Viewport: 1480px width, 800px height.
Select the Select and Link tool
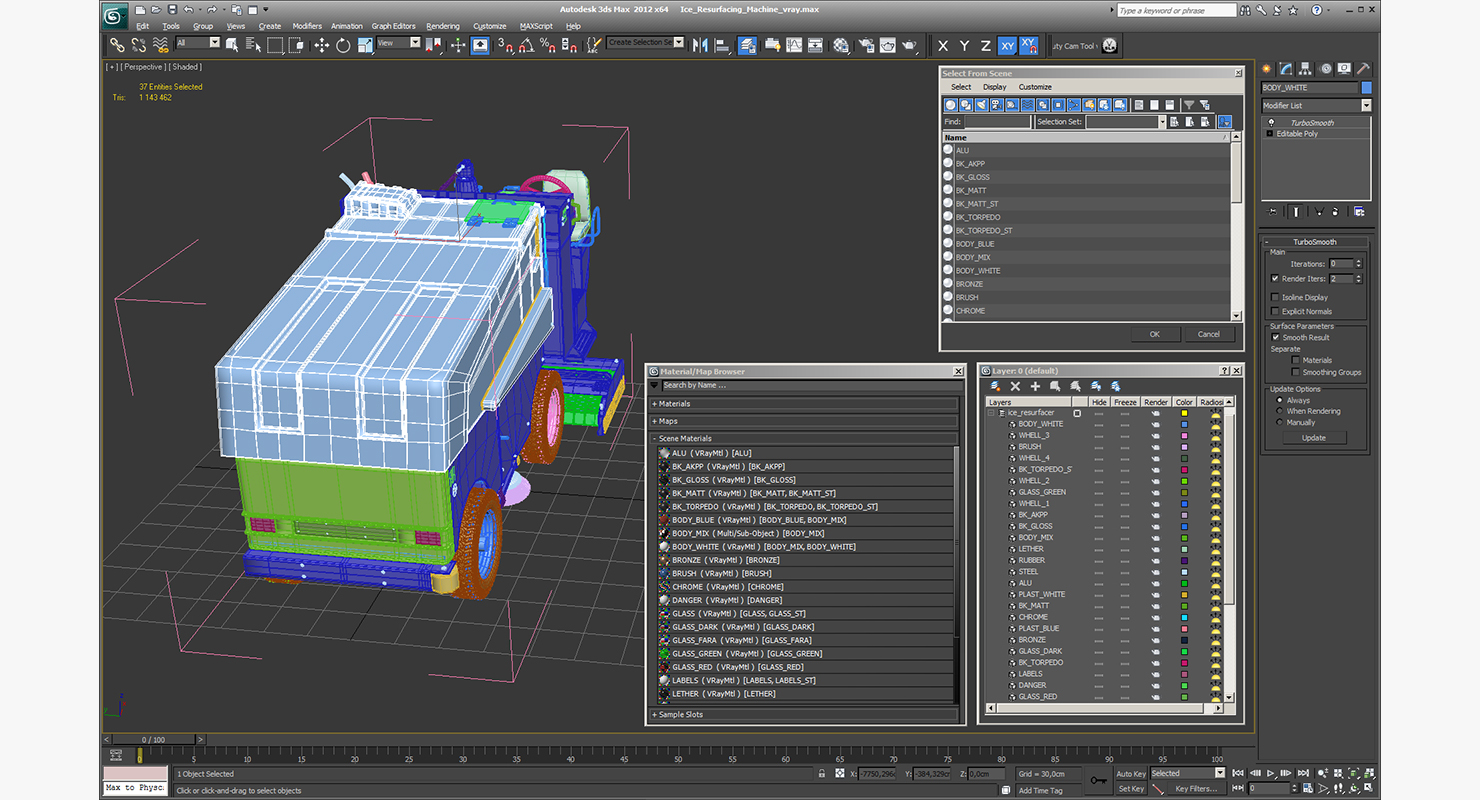(x=117, y=45)
